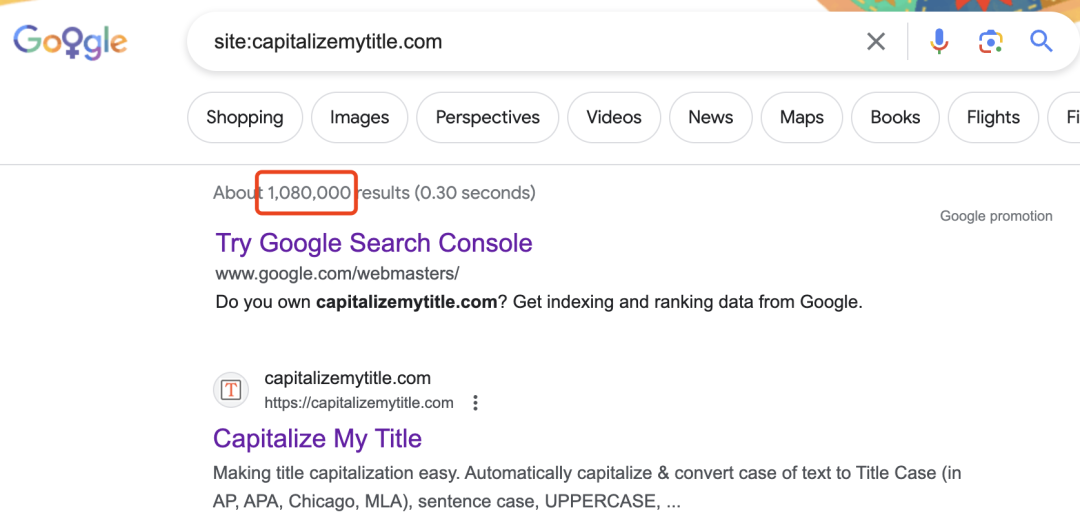Open Maps filter chip

point(802,118)
